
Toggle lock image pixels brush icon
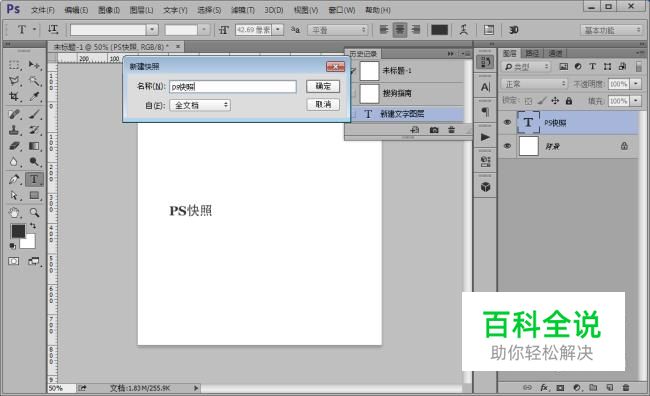click(541, 101)
